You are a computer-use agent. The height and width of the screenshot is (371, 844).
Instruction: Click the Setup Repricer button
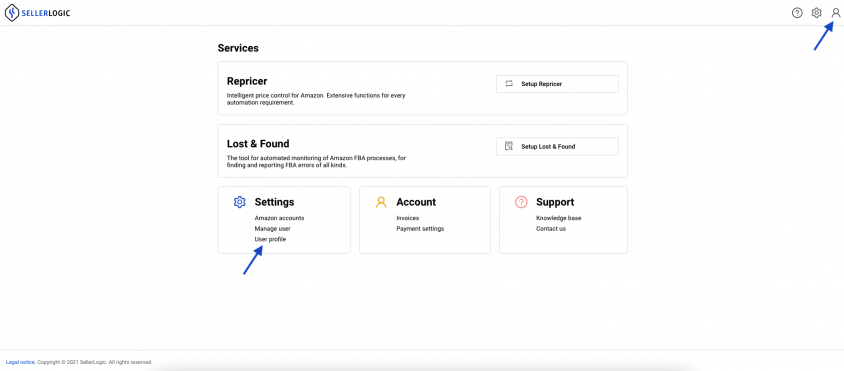pyautogui.click(x=557, y=84)
